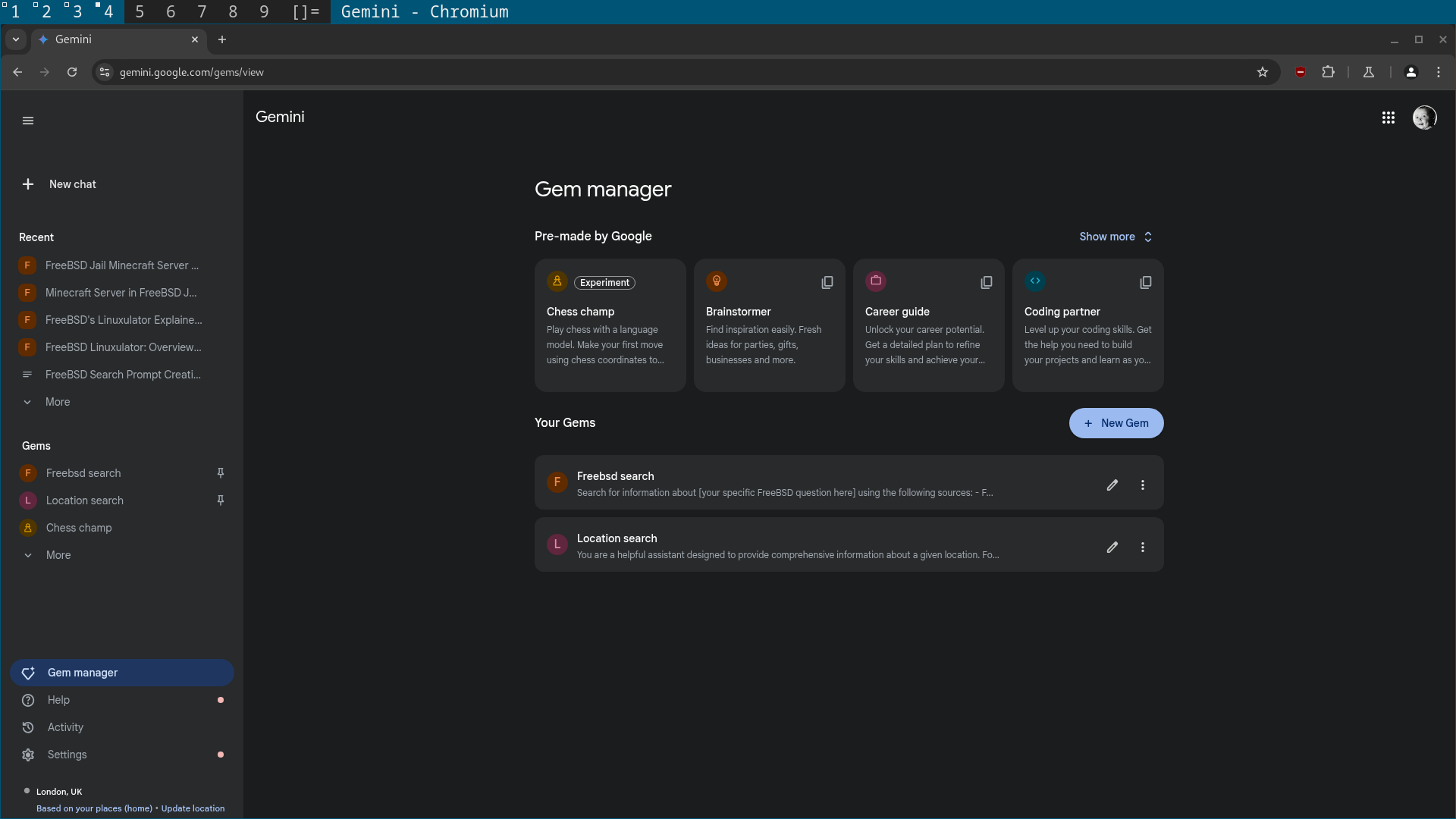The height and width of the screenshot is (819, 1456).
Task: Start a New chat
Action: point(72,184)
